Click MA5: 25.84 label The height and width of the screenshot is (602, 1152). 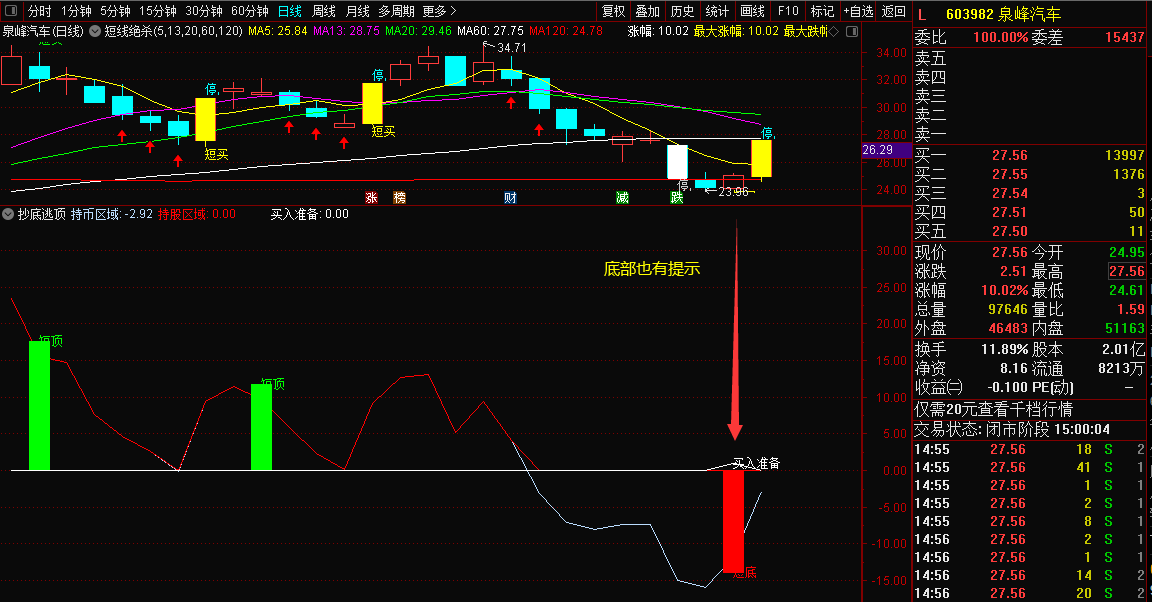click(x=278, y=32)
